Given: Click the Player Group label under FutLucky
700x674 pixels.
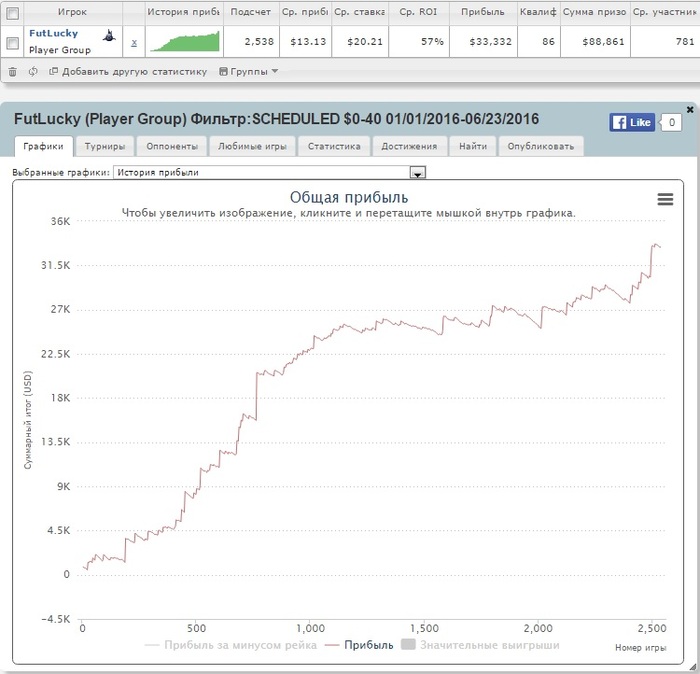Looking at the screenshot, I should click(60, 50).
